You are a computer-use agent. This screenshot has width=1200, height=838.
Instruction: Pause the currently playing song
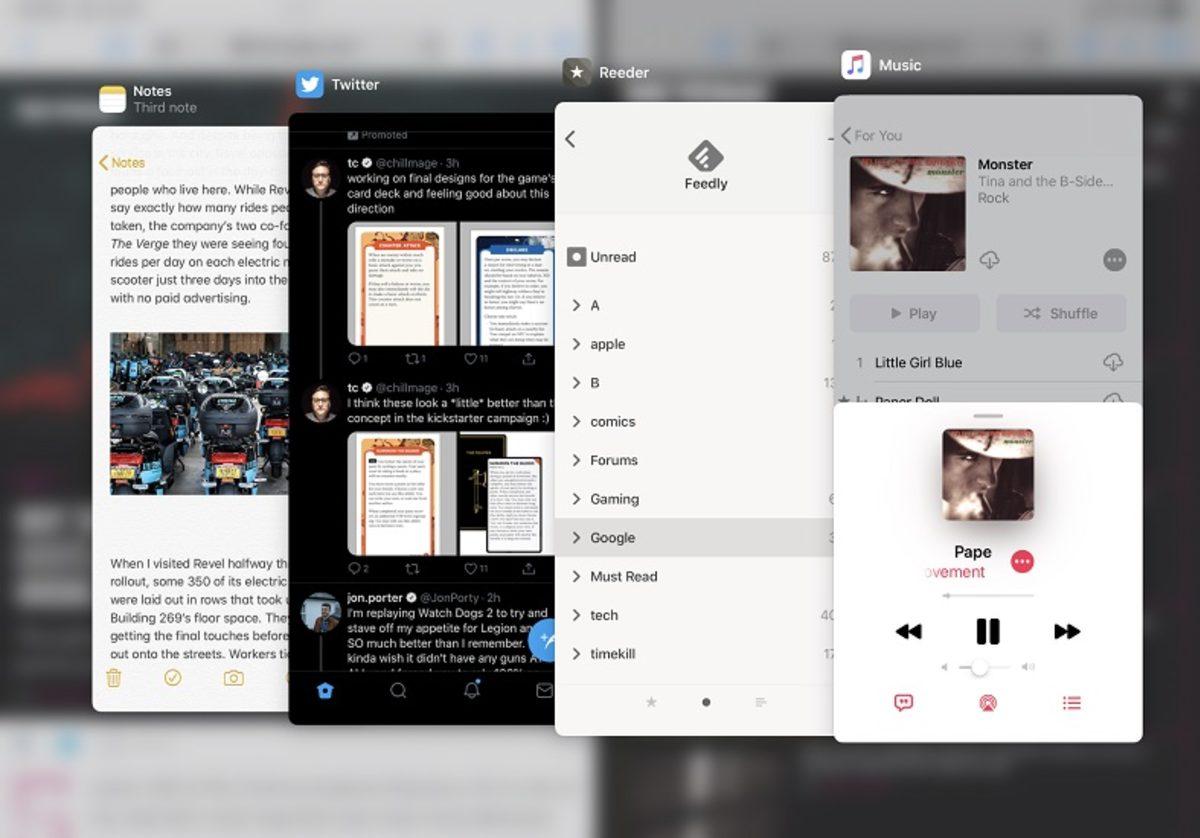pos(988,631)
